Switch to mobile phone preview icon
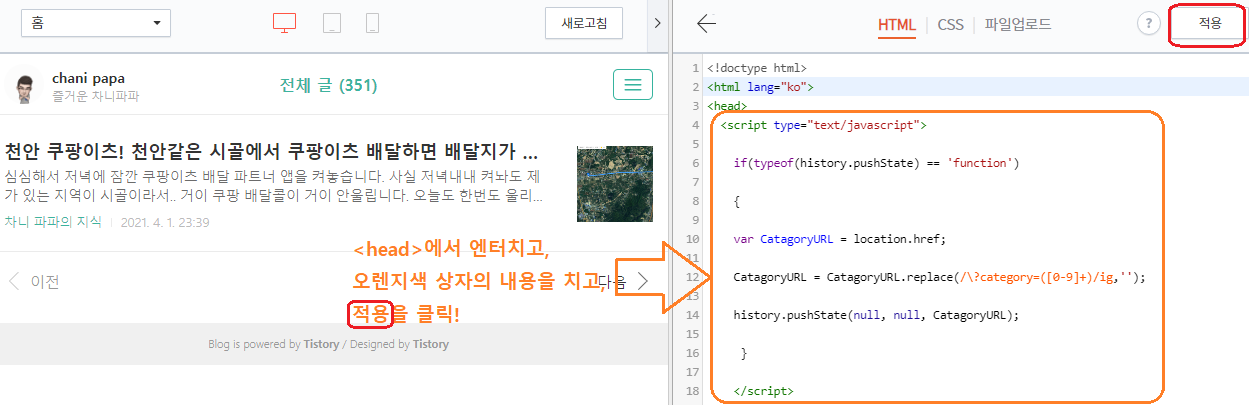 pyautogui.click(x=372, y=24)
